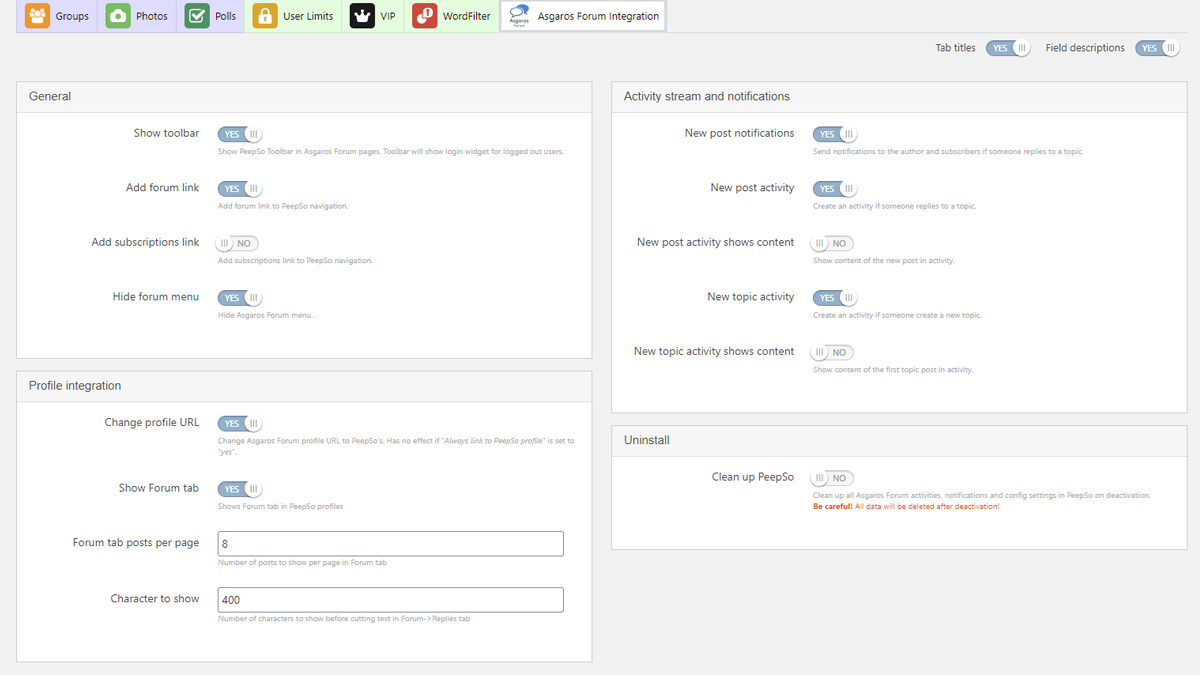Click the 'Be careful!' warning text
The image size is (1200, 675).
[833, 507]
